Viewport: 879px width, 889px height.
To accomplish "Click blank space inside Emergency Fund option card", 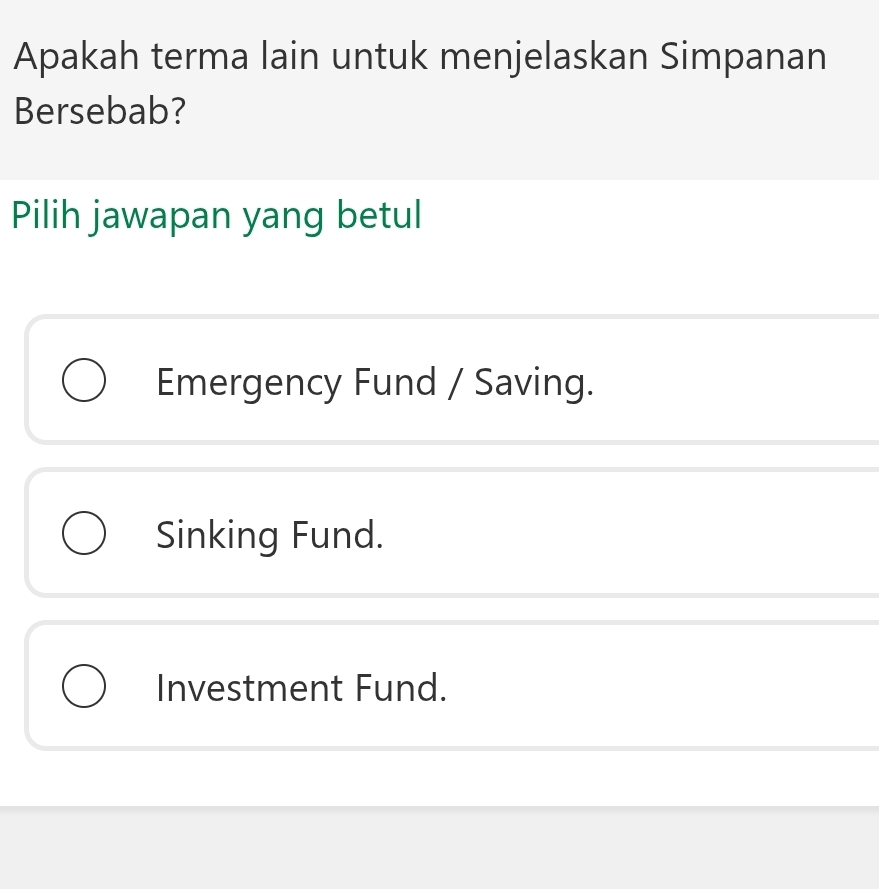I will (740, 382).
